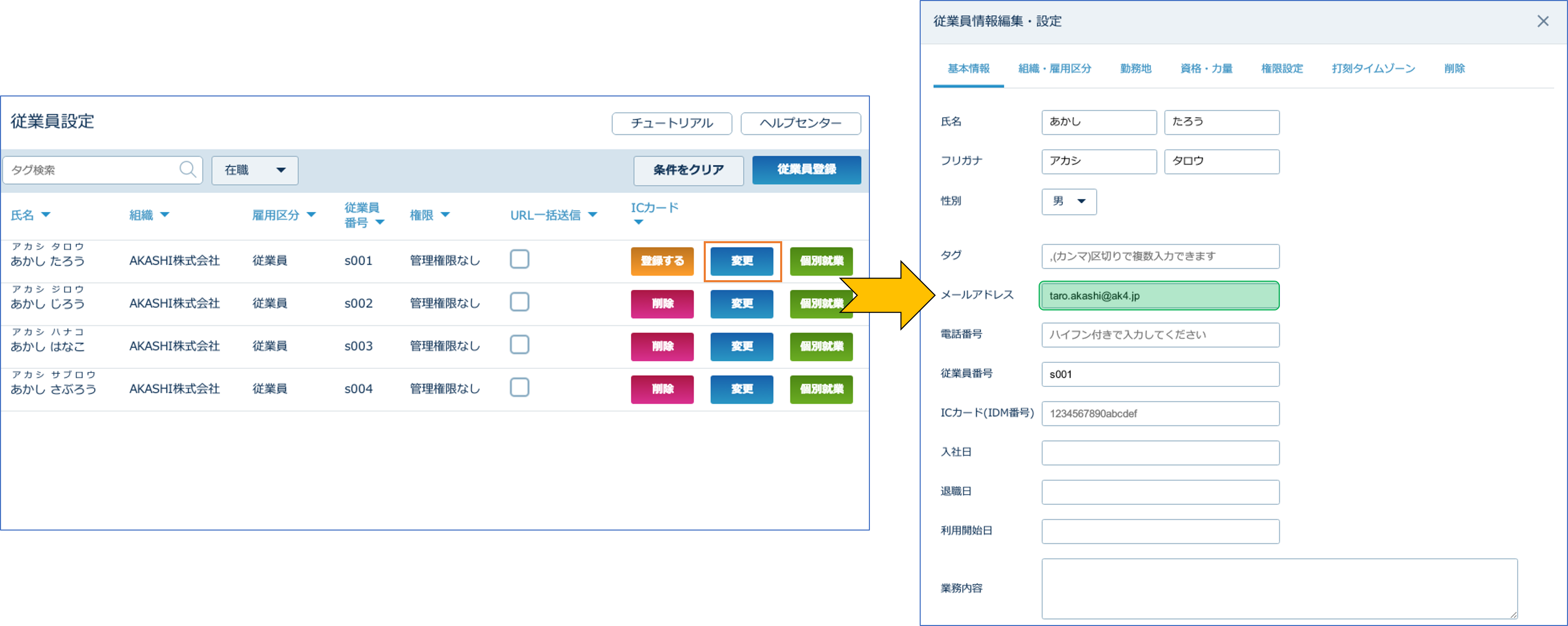This screenshot has width=1568, height=626.
Task: Open the 勤務地 tab
Action: (1135, 69)
